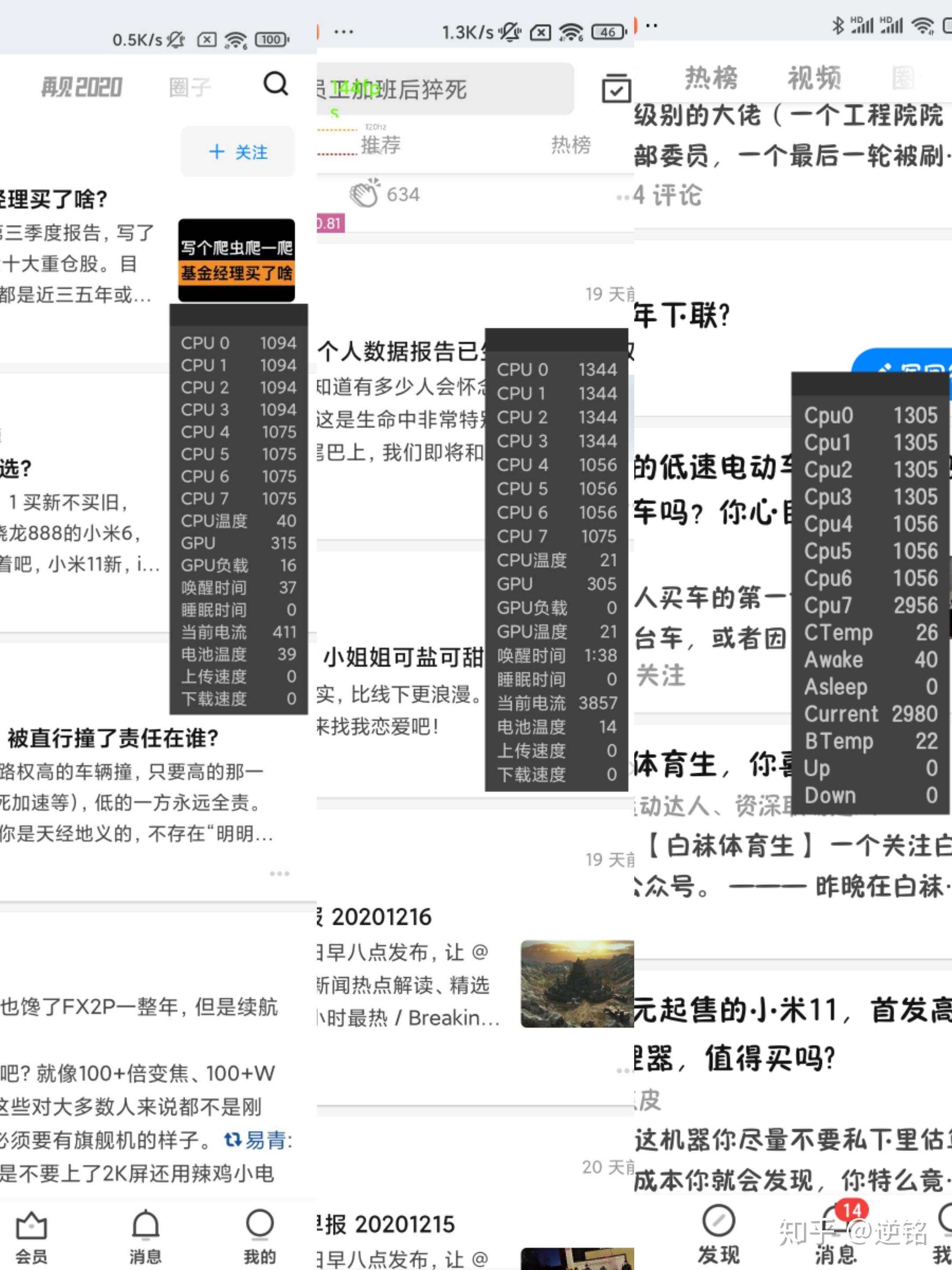
Task: Select Awake 40 row
Action: (x=870, y=659)
